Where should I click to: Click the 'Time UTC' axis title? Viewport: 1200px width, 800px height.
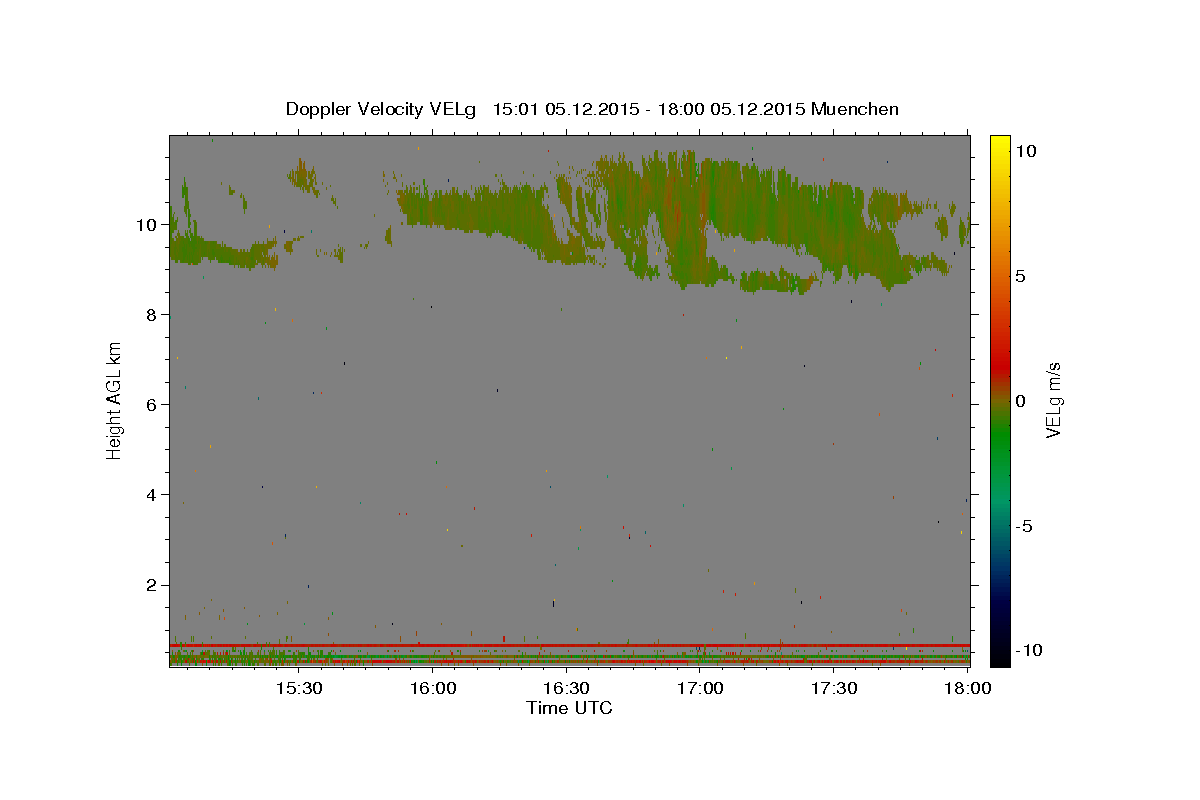click(x=569, y=708)
